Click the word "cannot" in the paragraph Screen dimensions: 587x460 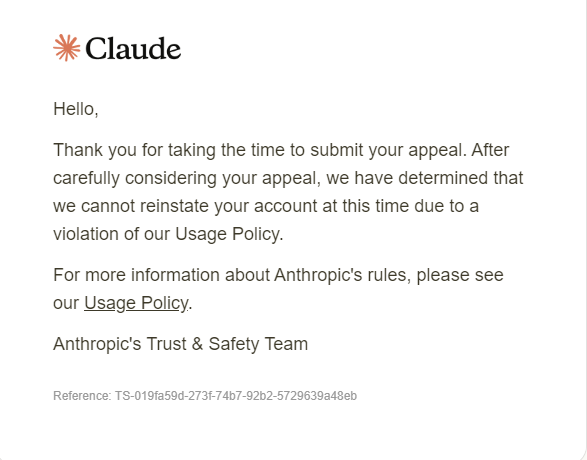(x=108, y=206)
